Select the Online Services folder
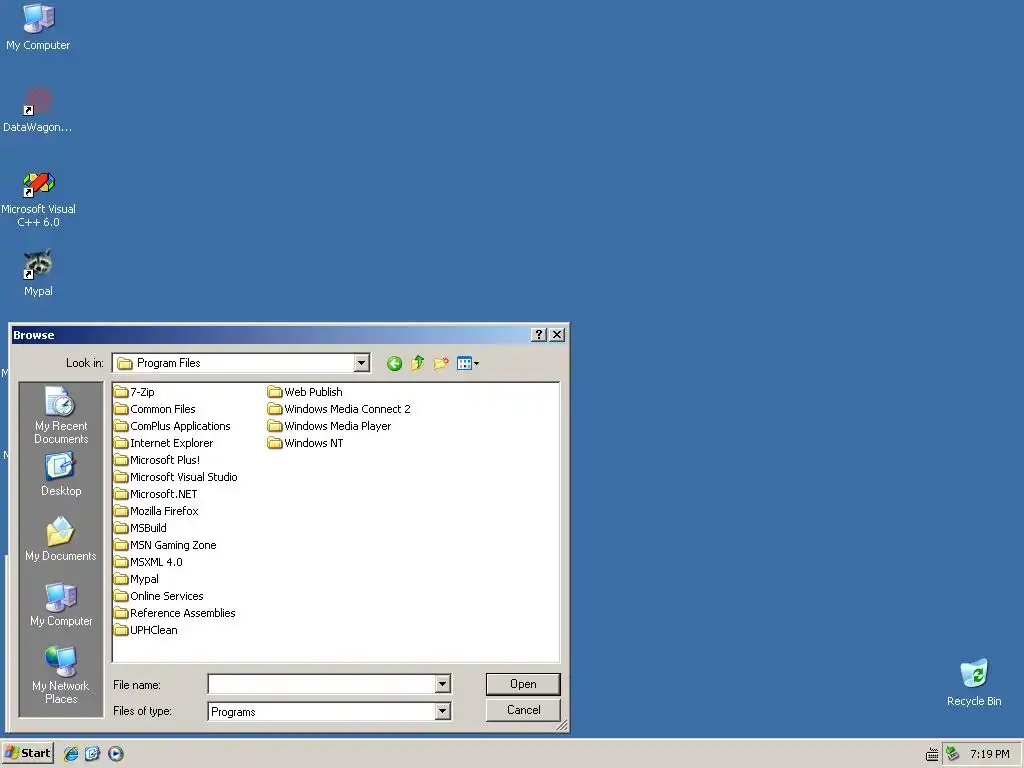Image resolution: width=1024 pixels, height=768 pixels. pyautogui.click(x=159, y=596)
